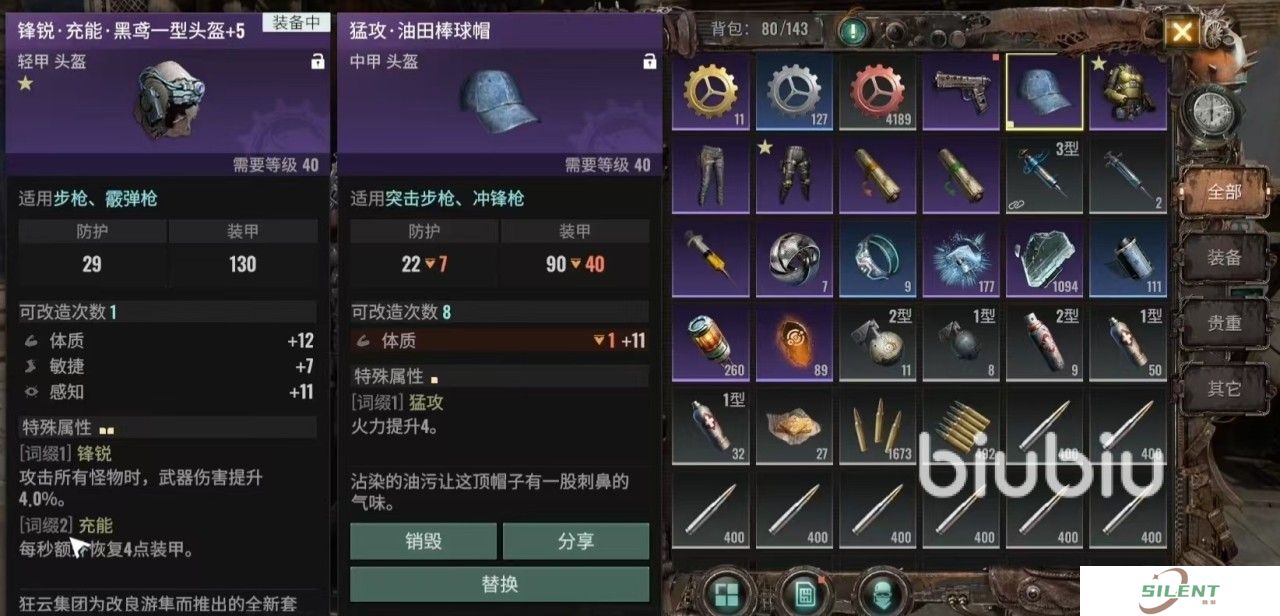The height and width of the screenshot is (616, 1280).
Task: Click the green exclamation info icon
Action: (853, 31)
